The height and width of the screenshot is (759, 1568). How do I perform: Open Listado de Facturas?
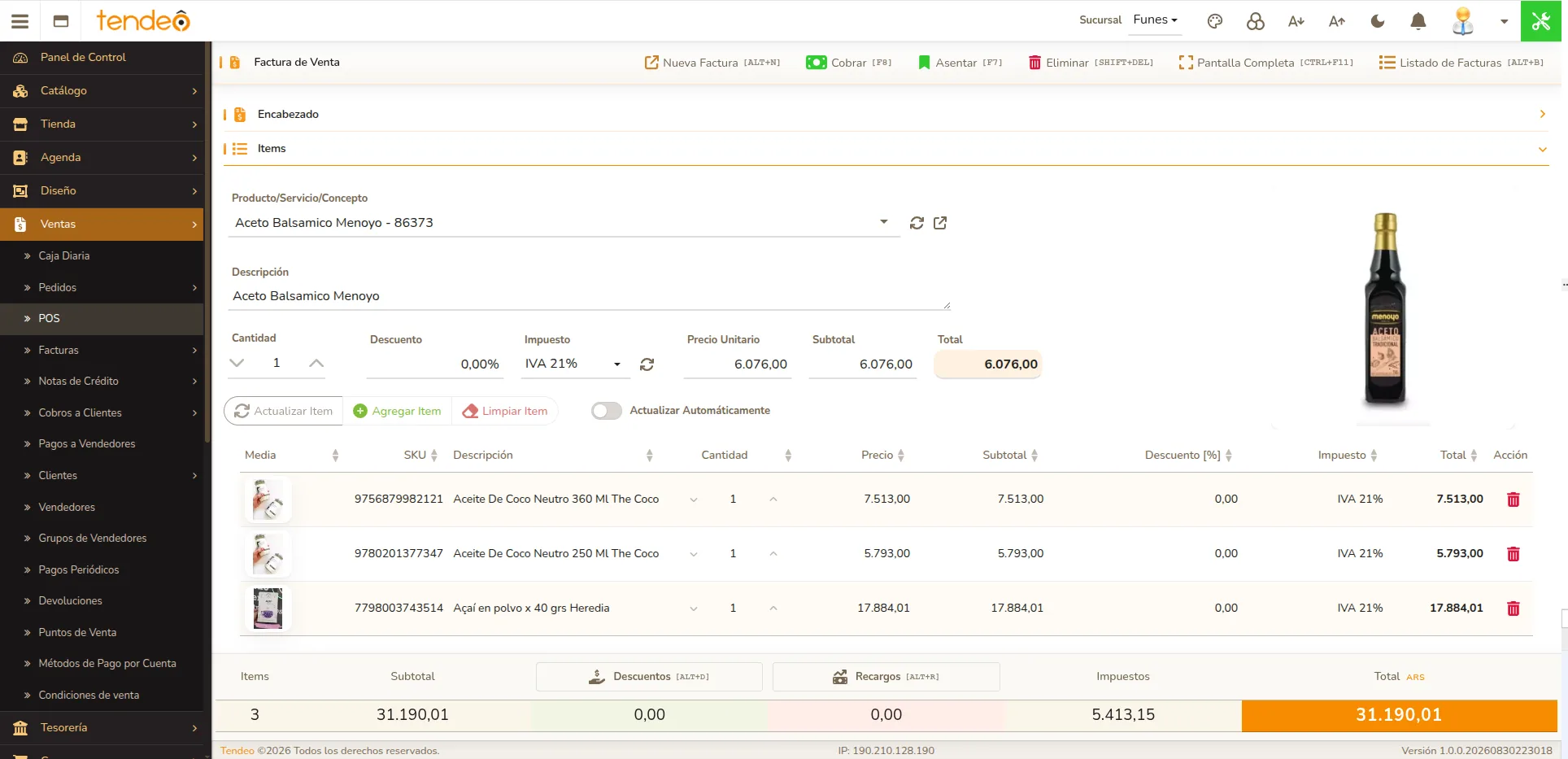pyautogui.click(x=1461, y=63)
